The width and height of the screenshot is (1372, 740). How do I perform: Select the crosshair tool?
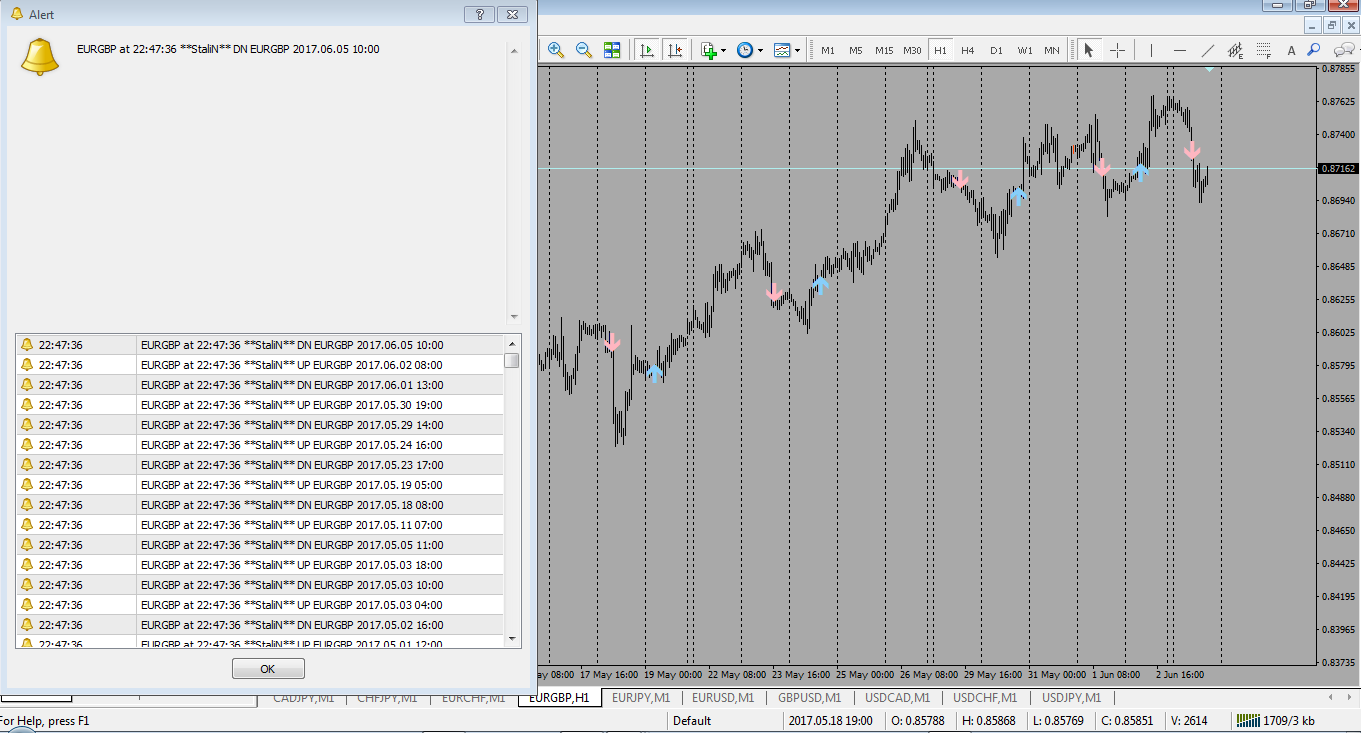coord(1117,50)
